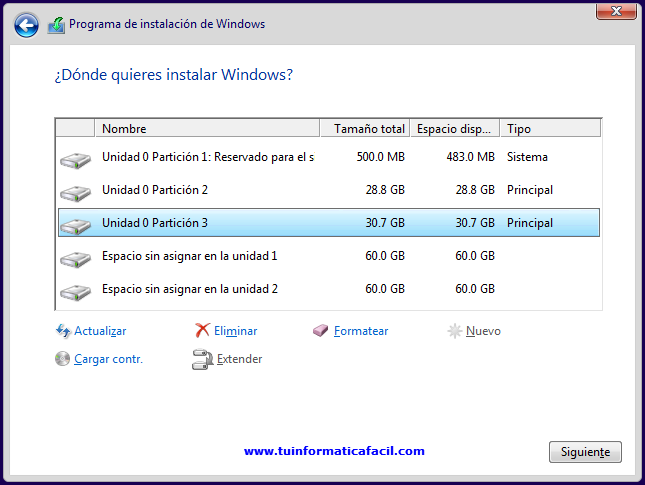Select the Unidad 0 Partición 3 row
The height and width of the screenshot is (485, 645).
[329, 223]
